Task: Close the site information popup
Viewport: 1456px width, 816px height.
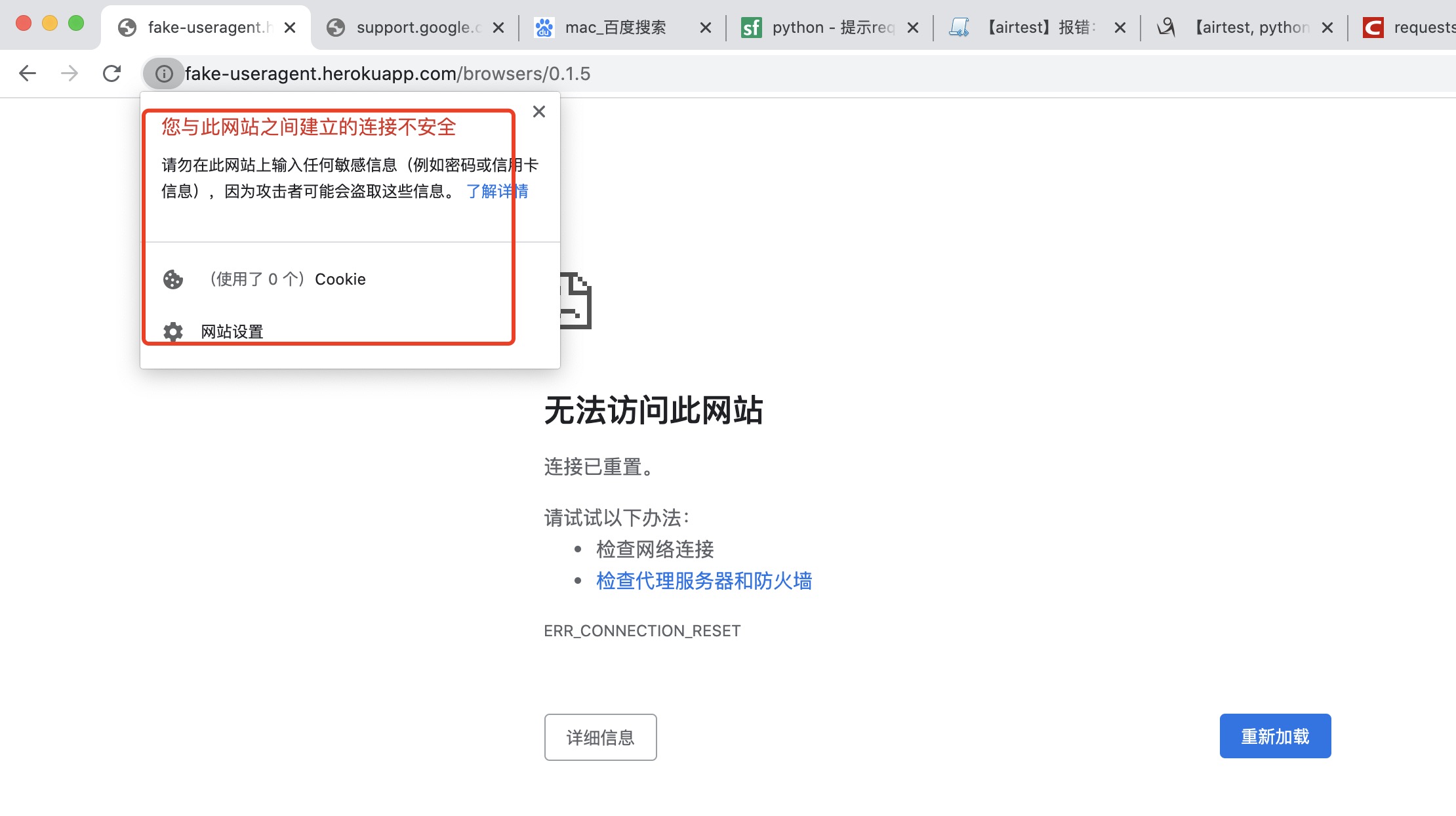Action: pyautogui.click(x=539, y=112)
